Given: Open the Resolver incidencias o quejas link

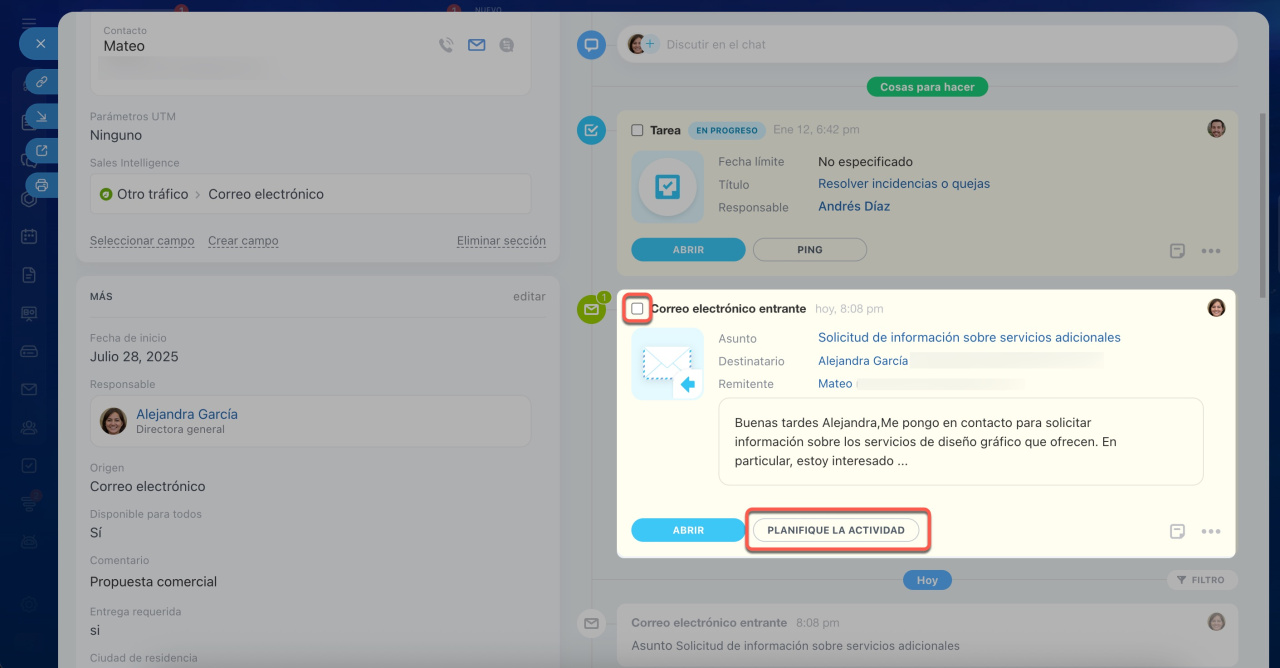Looking at the screenshot, I should [903, 184].
